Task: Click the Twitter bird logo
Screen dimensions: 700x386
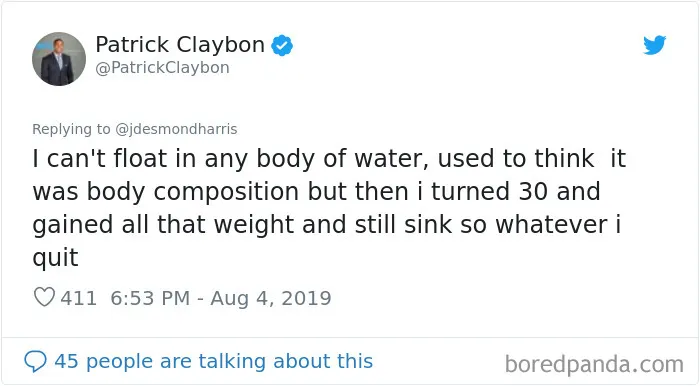Action: point(654,45)
